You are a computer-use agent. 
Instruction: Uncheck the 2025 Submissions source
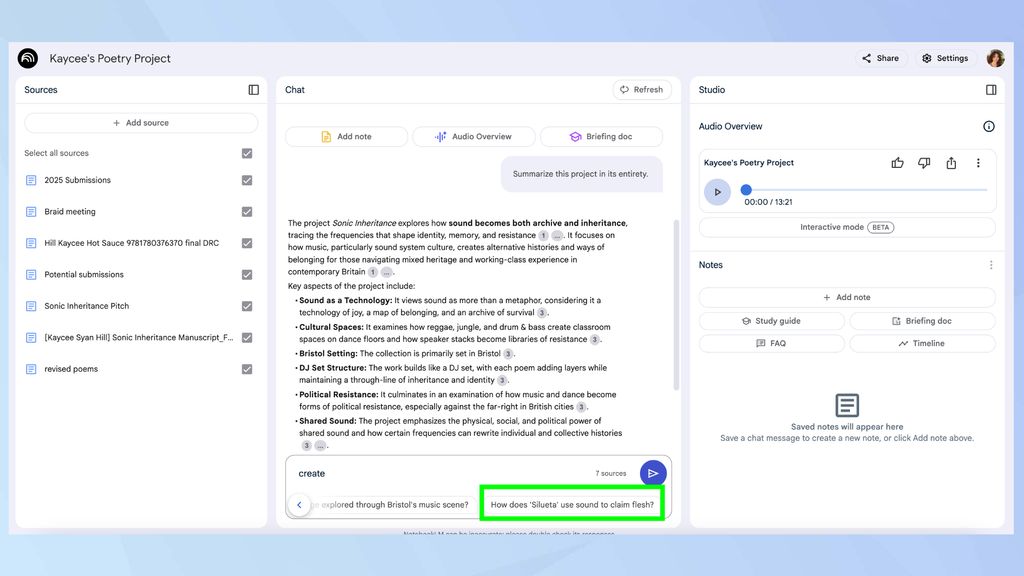coord(247,180)
